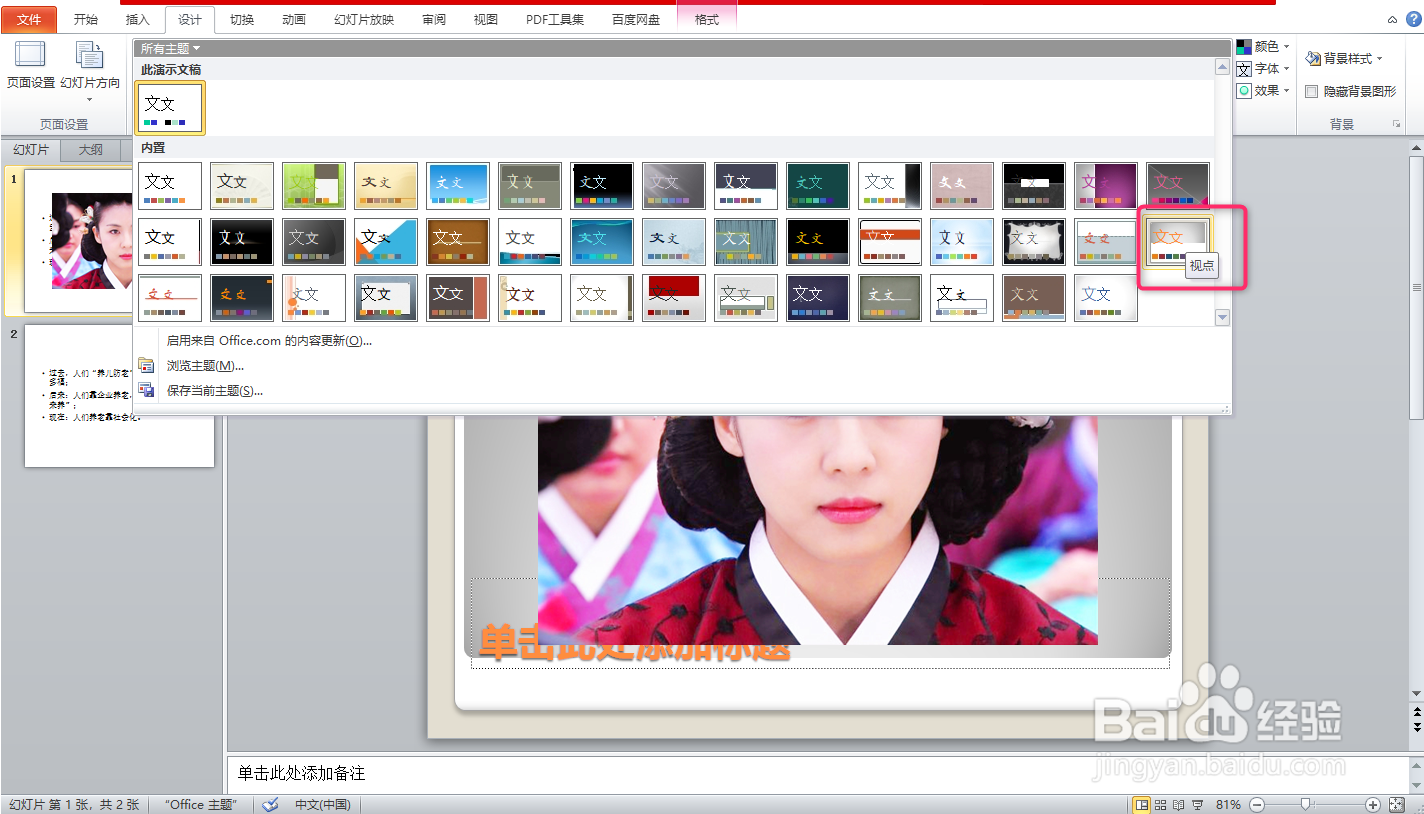Expand the 背景样式 dropdown arrow
1424x814 pixels.
click(1379, 59)
